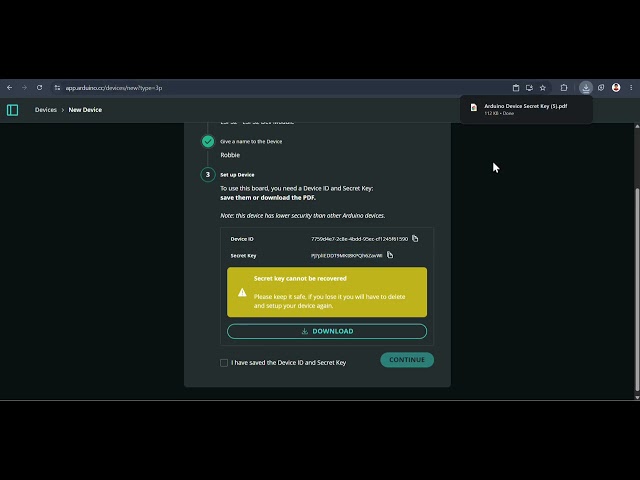This screenshot has height=480, width=640.
Task: Click the Continue button
Action: click(407, 360)
